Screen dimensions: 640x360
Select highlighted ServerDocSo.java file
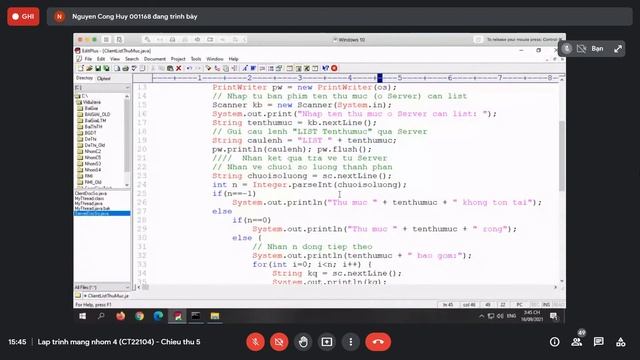pyautogui.click(x=102, y=213)
